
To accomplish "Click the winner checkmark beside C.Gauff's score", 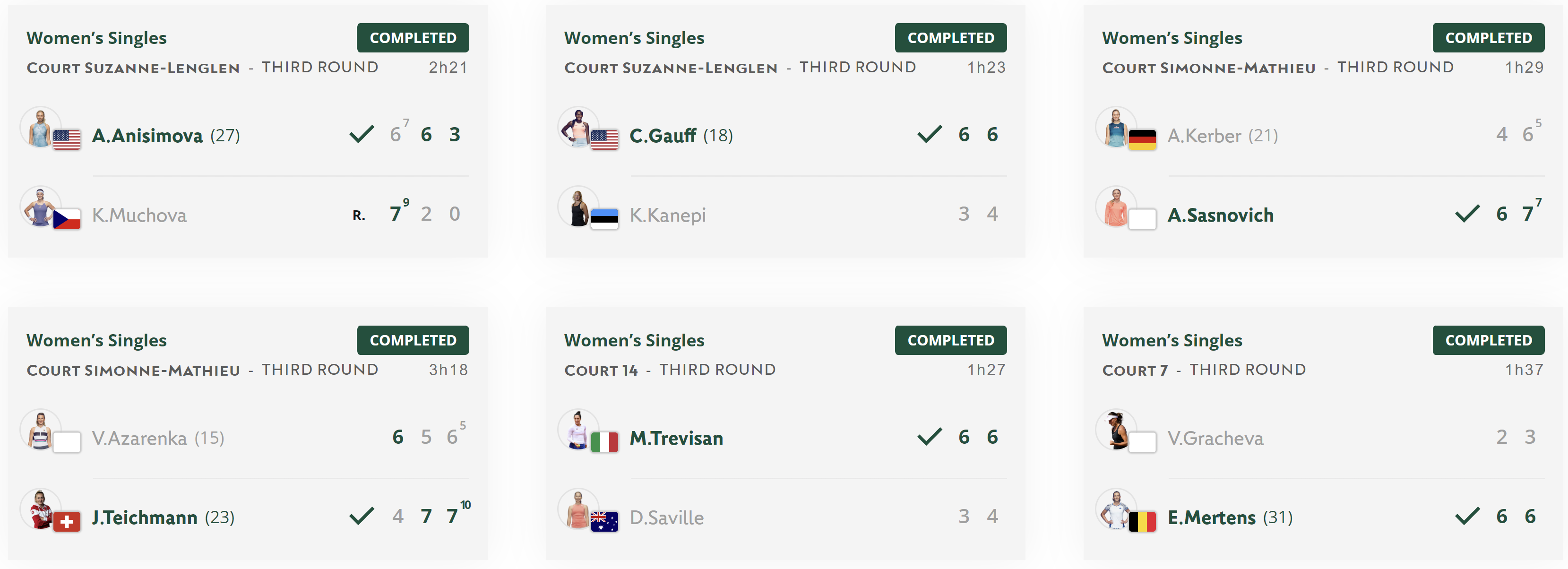I will 930,134.
